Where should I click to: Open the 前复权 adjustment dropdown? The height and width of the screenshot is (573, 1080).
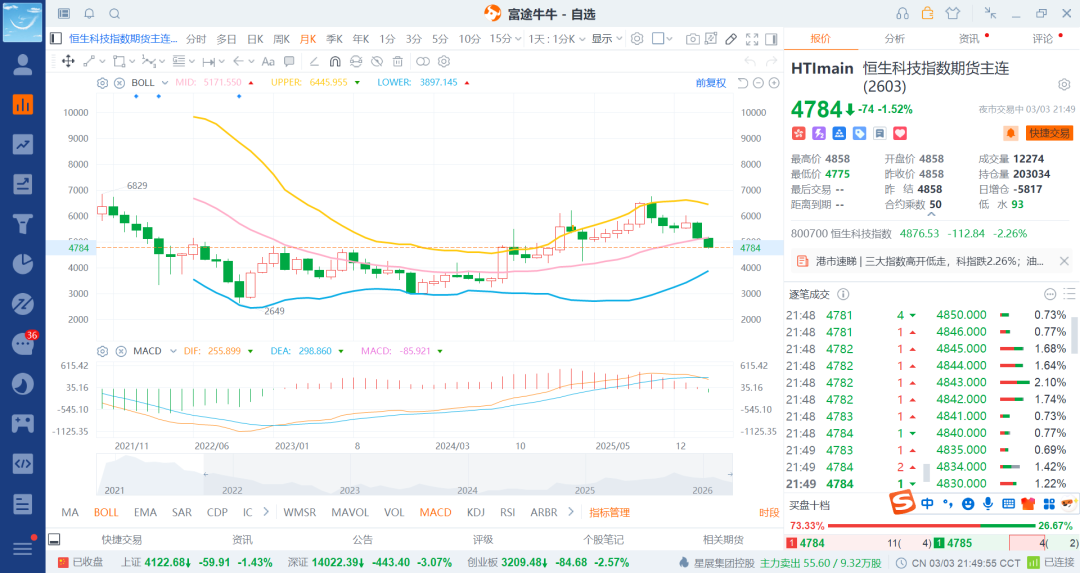tap(711, 83)
